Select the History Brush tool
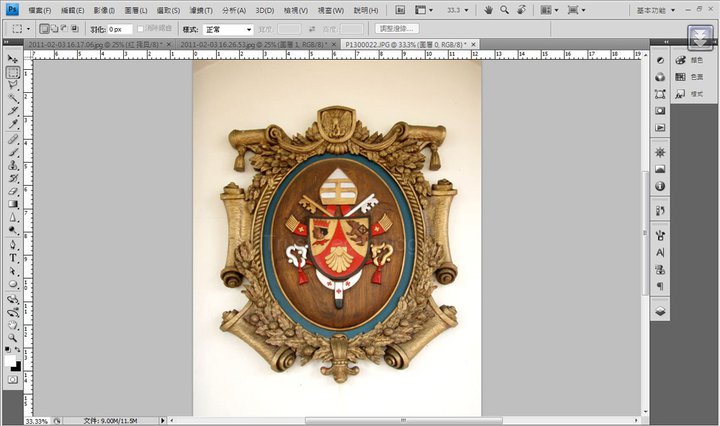 click(13, 178)
